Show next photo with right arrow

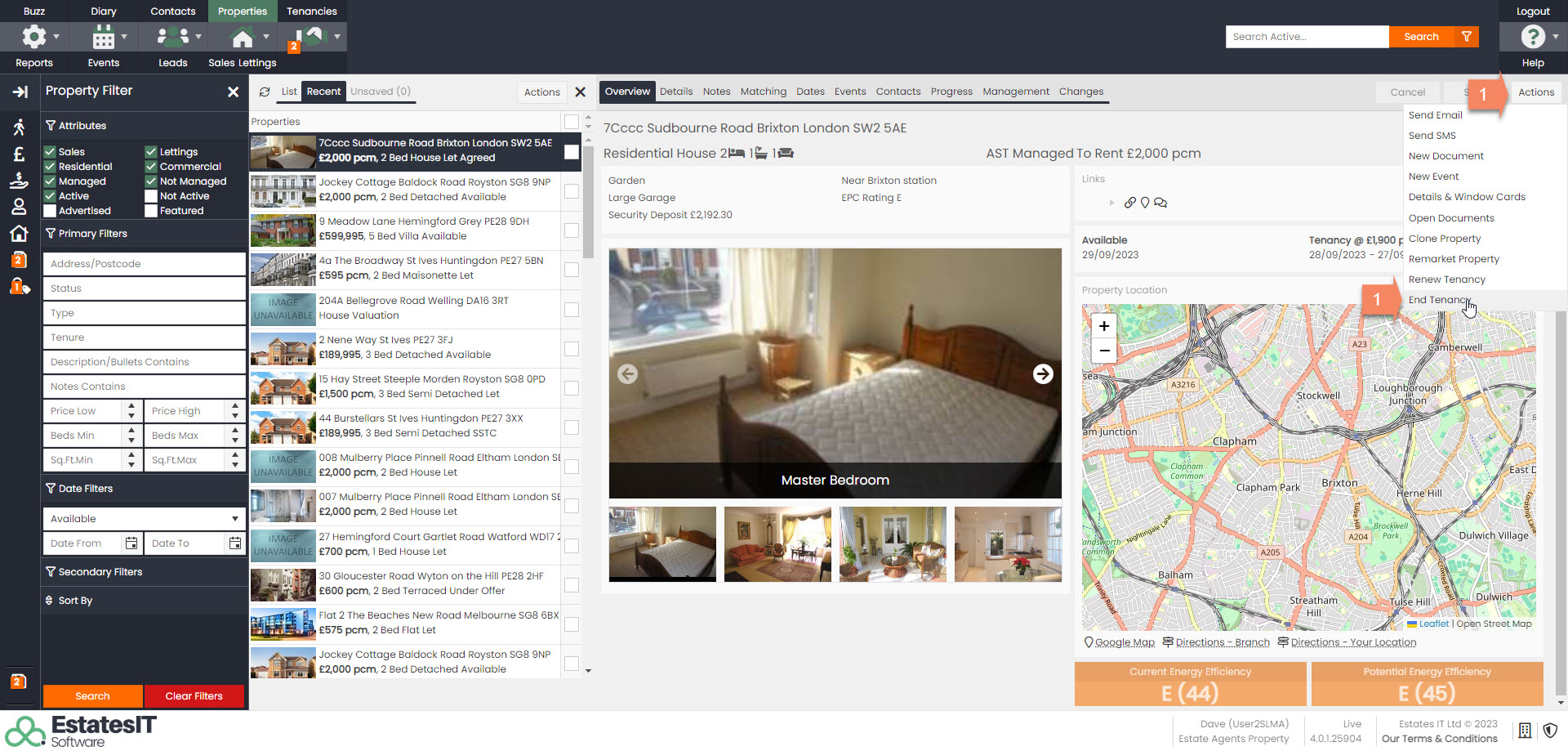(x=1043, y=374)
